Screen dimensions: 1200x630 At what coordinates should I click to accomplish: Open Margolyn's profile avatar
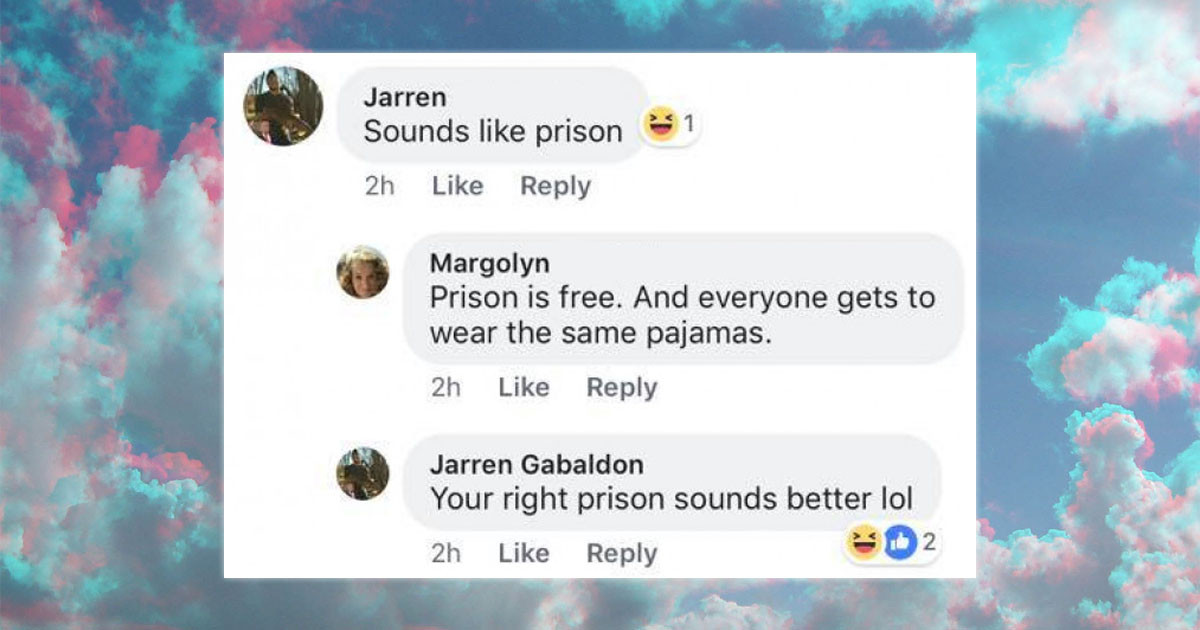click(x=362, y=272)
